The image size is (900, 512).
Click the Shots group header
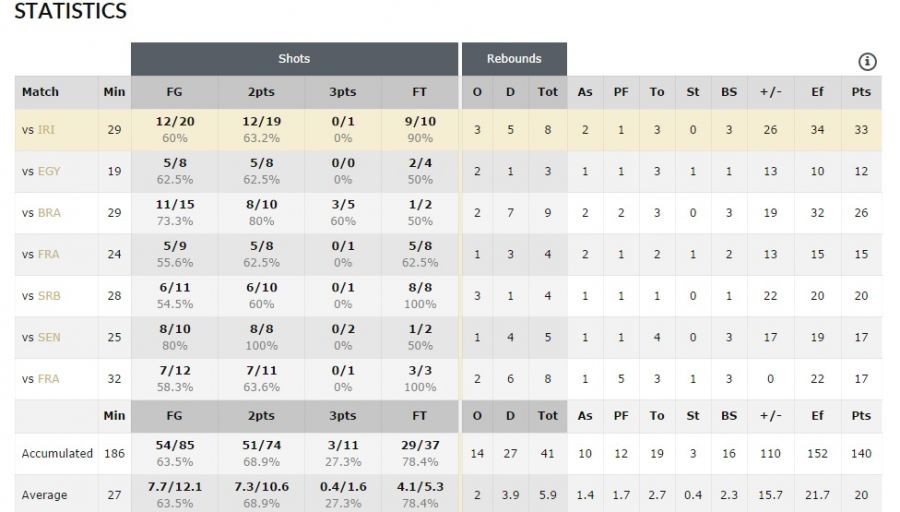point(294,59)
